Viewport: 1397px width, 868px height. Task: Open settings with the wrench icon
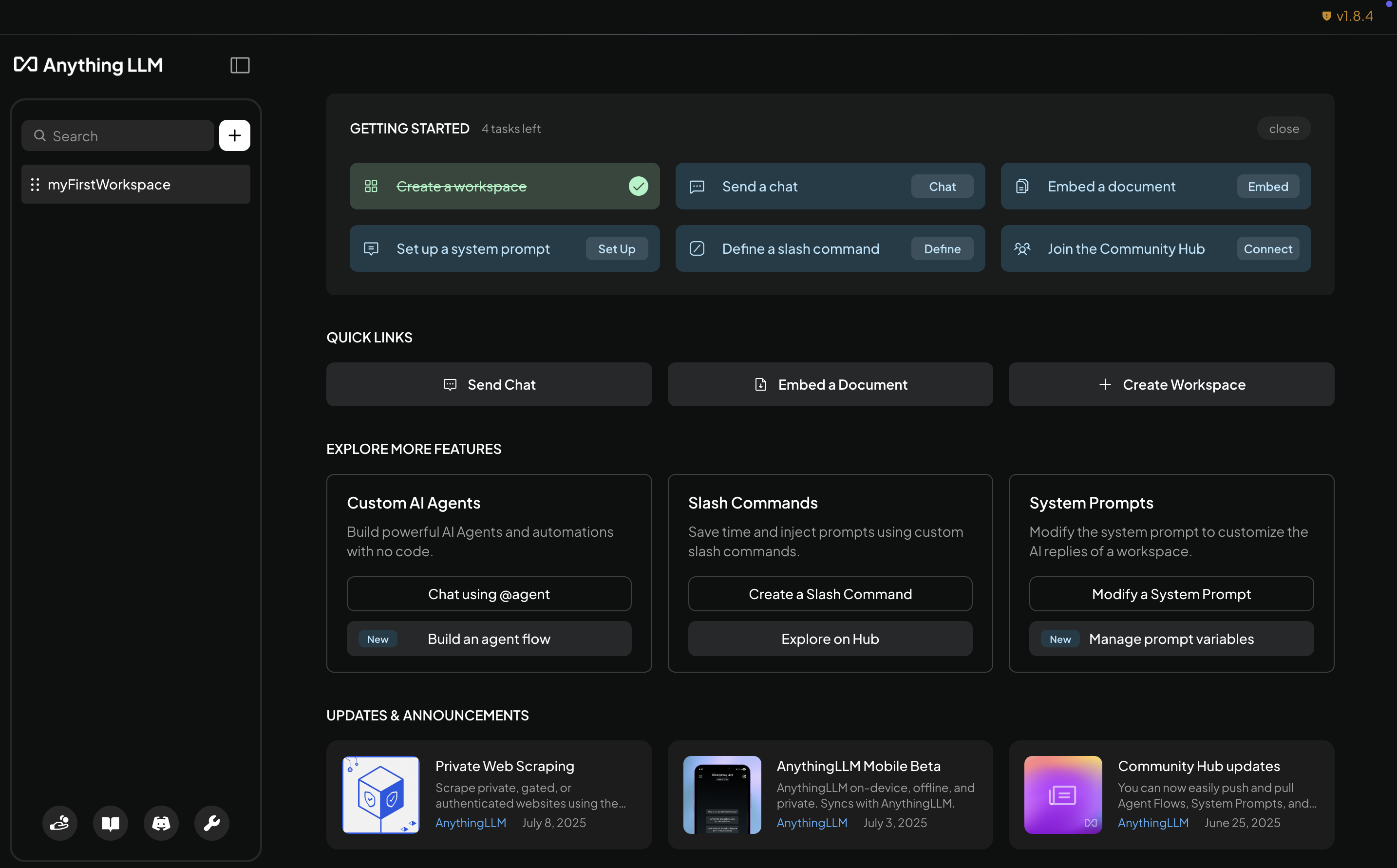212,823
